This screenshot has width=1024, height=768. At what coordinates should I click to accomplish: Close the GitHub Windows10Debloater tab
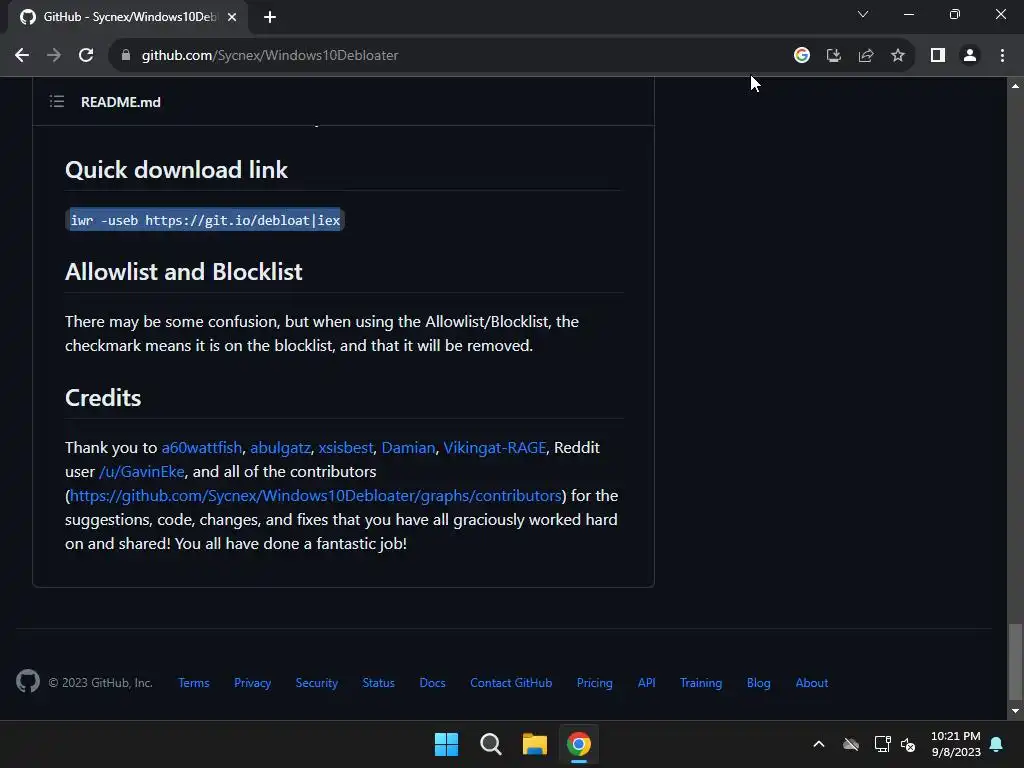tap(232, 17)
